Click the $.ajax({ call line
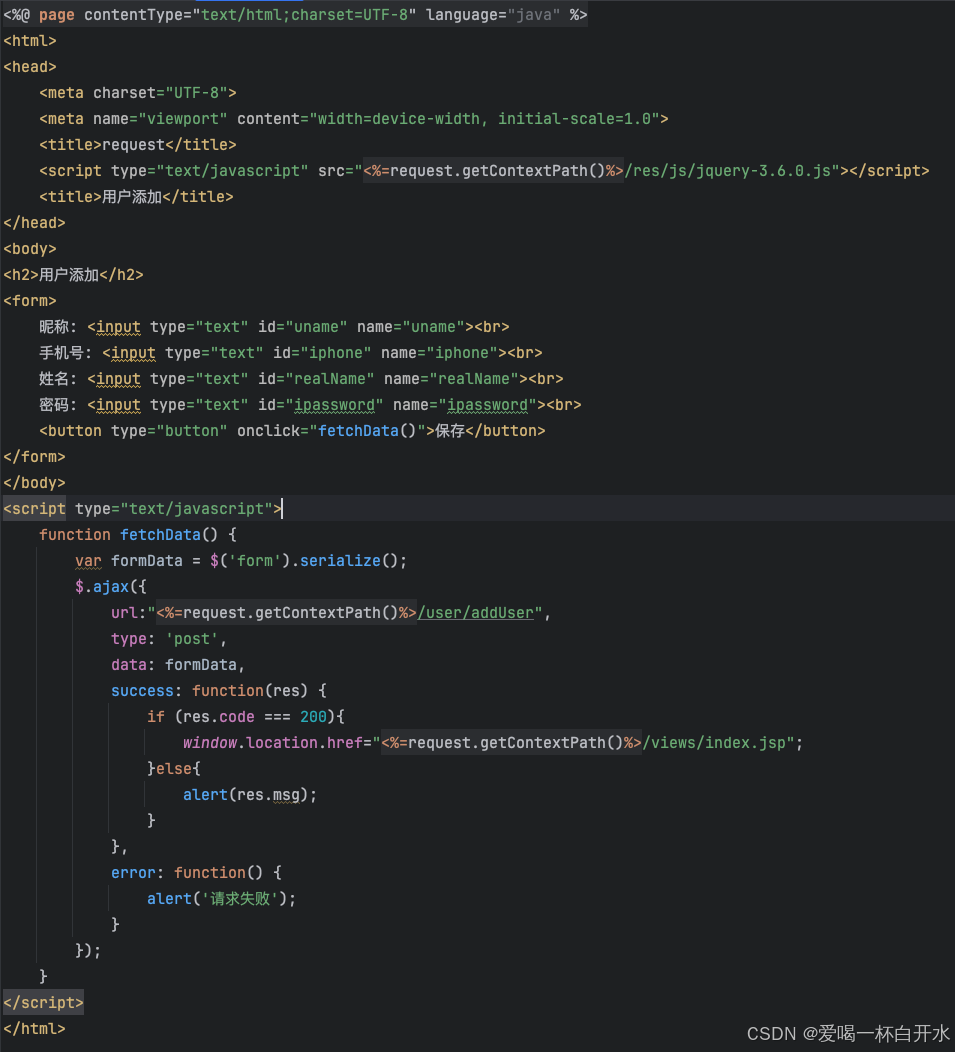Viewport: 955px width, 1052px height. coord(111,587)
